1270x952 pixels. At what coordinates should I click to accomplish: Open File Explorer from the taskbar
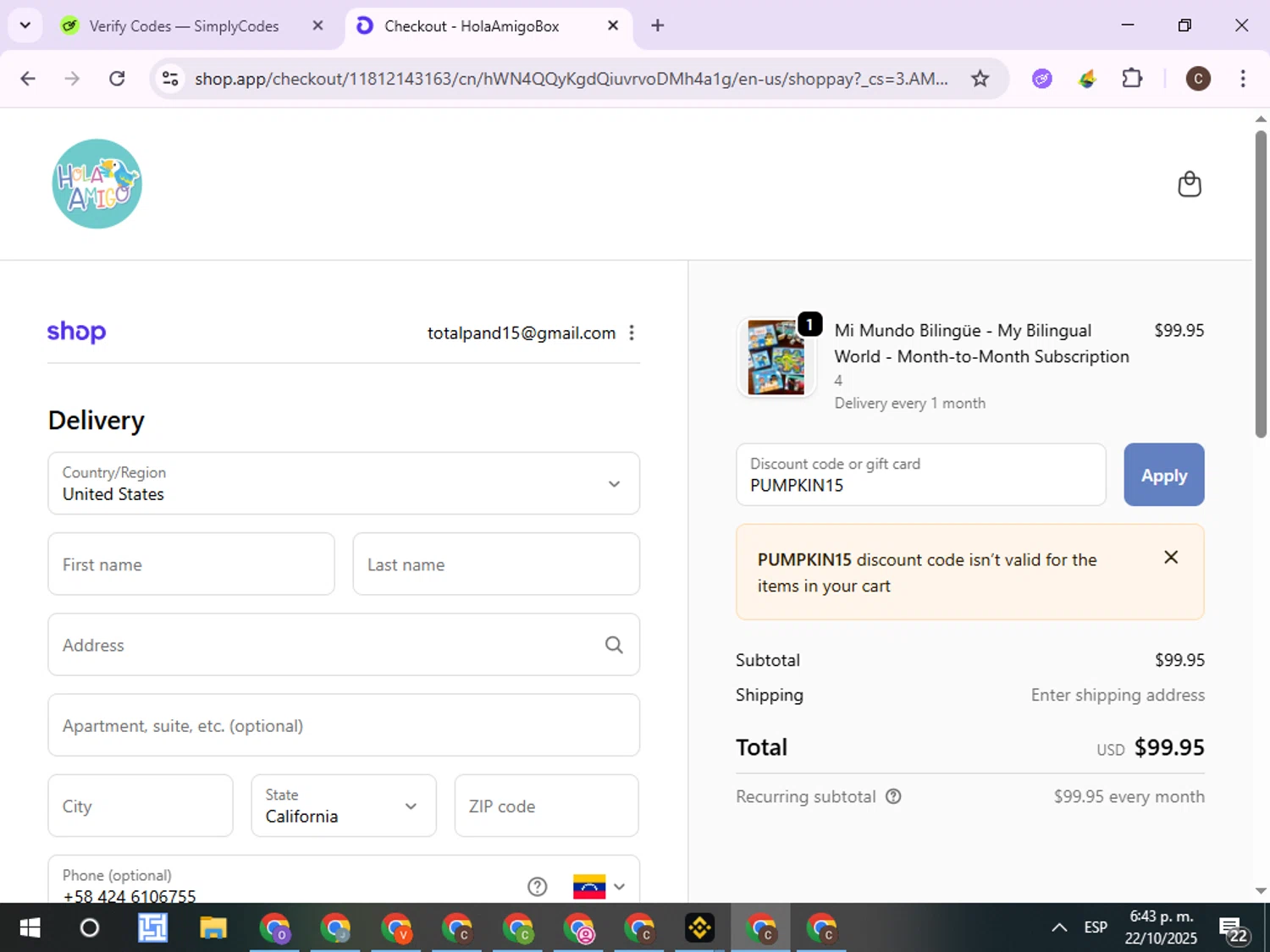[x=213, y=928]
